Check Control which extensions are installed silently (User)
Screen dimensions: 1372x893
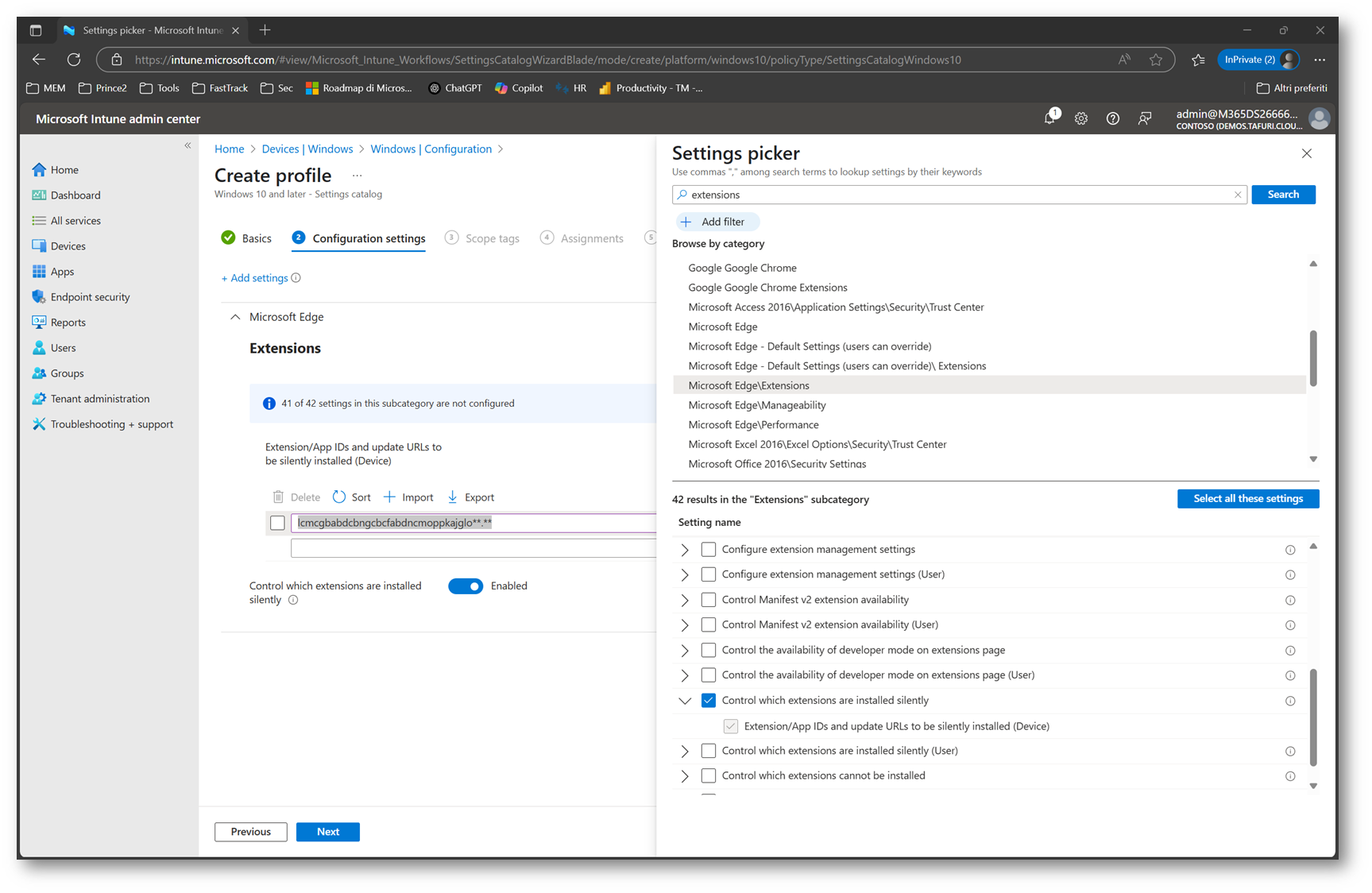coord(709,751)
